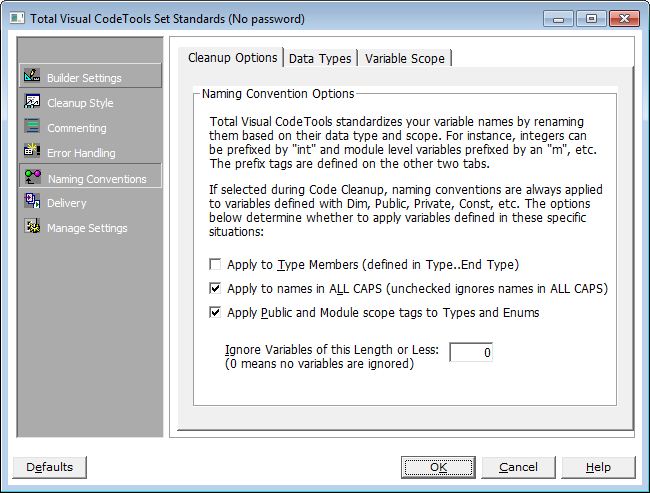Click the Builder Settings sidebar icon
This screenshot has width=650, height=493.
(x=32, y=75)
